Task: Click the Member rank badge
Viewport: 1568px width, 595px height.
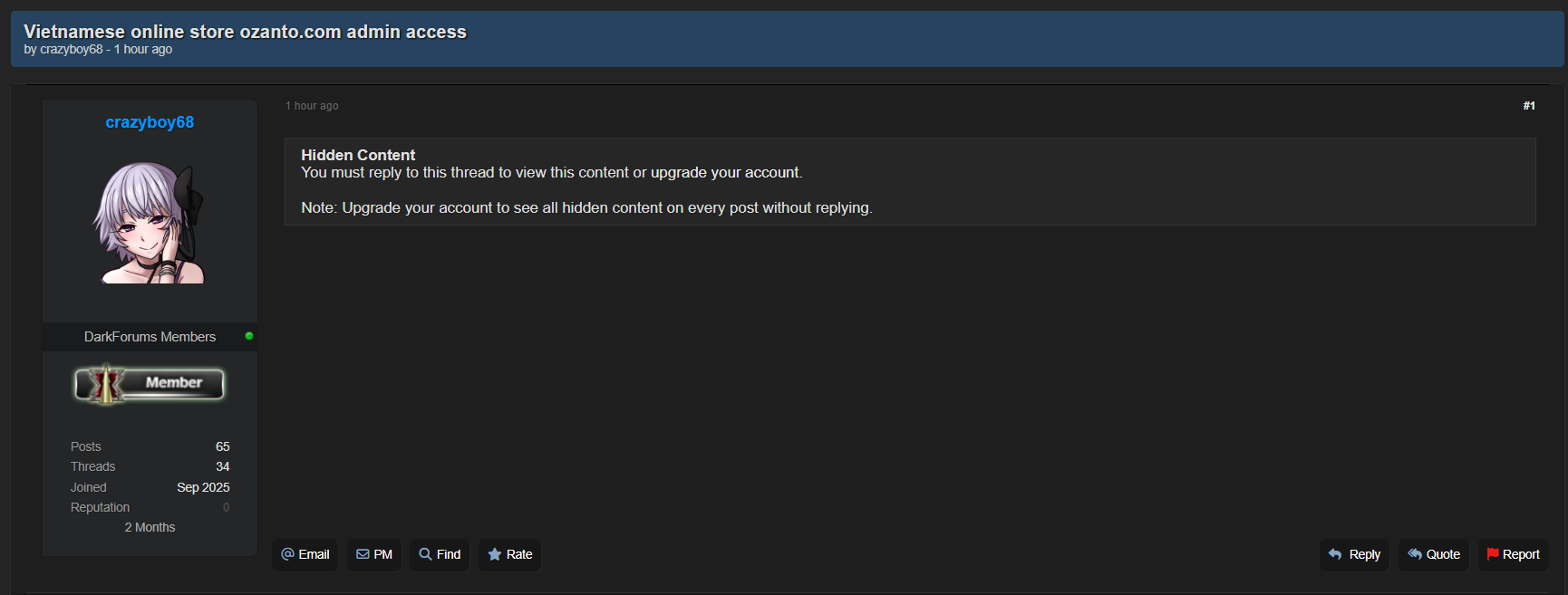Action: tap(150, 384)
